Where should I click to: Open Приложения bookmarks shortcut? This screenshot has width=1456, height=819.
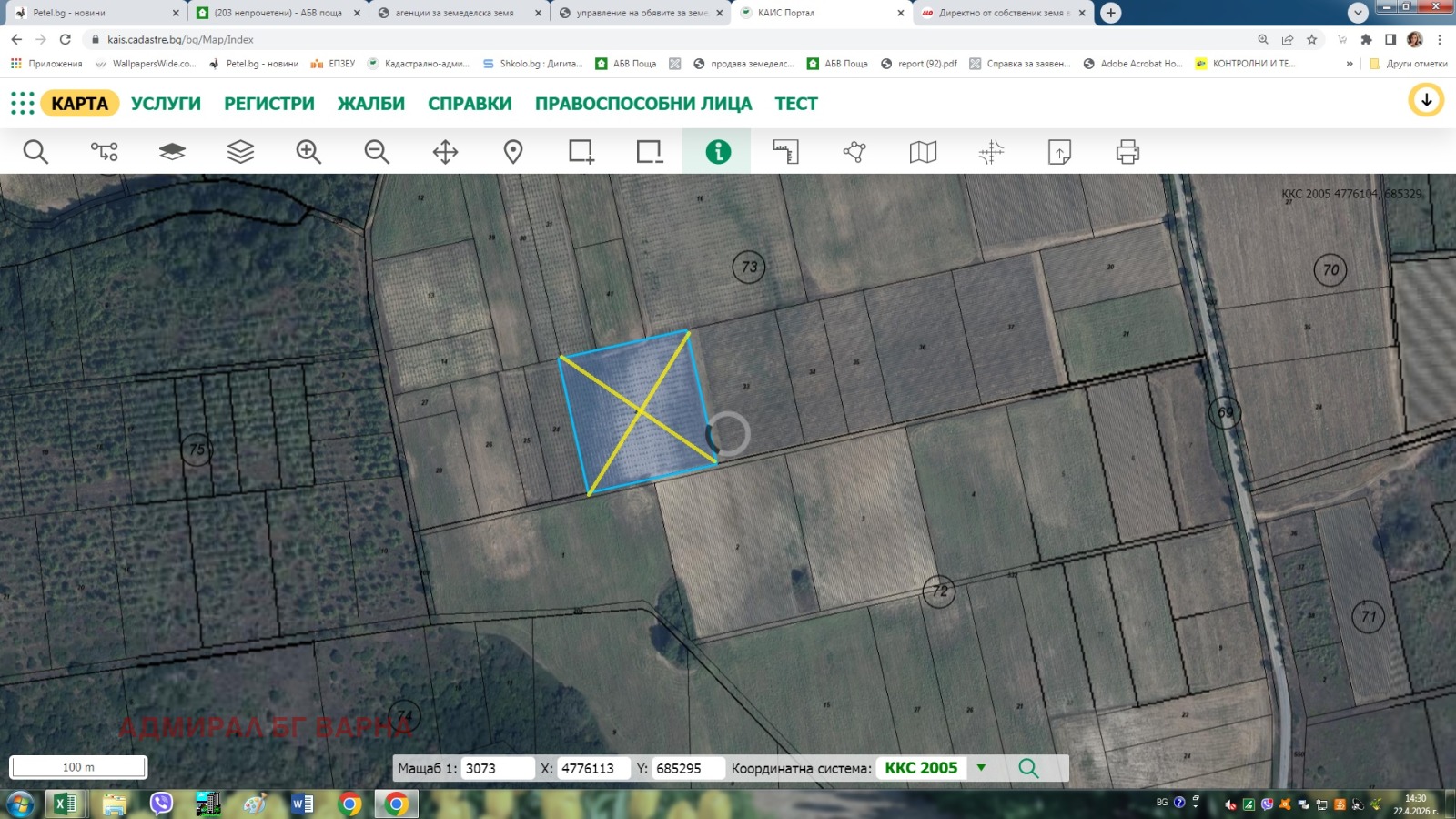(46, 64)
